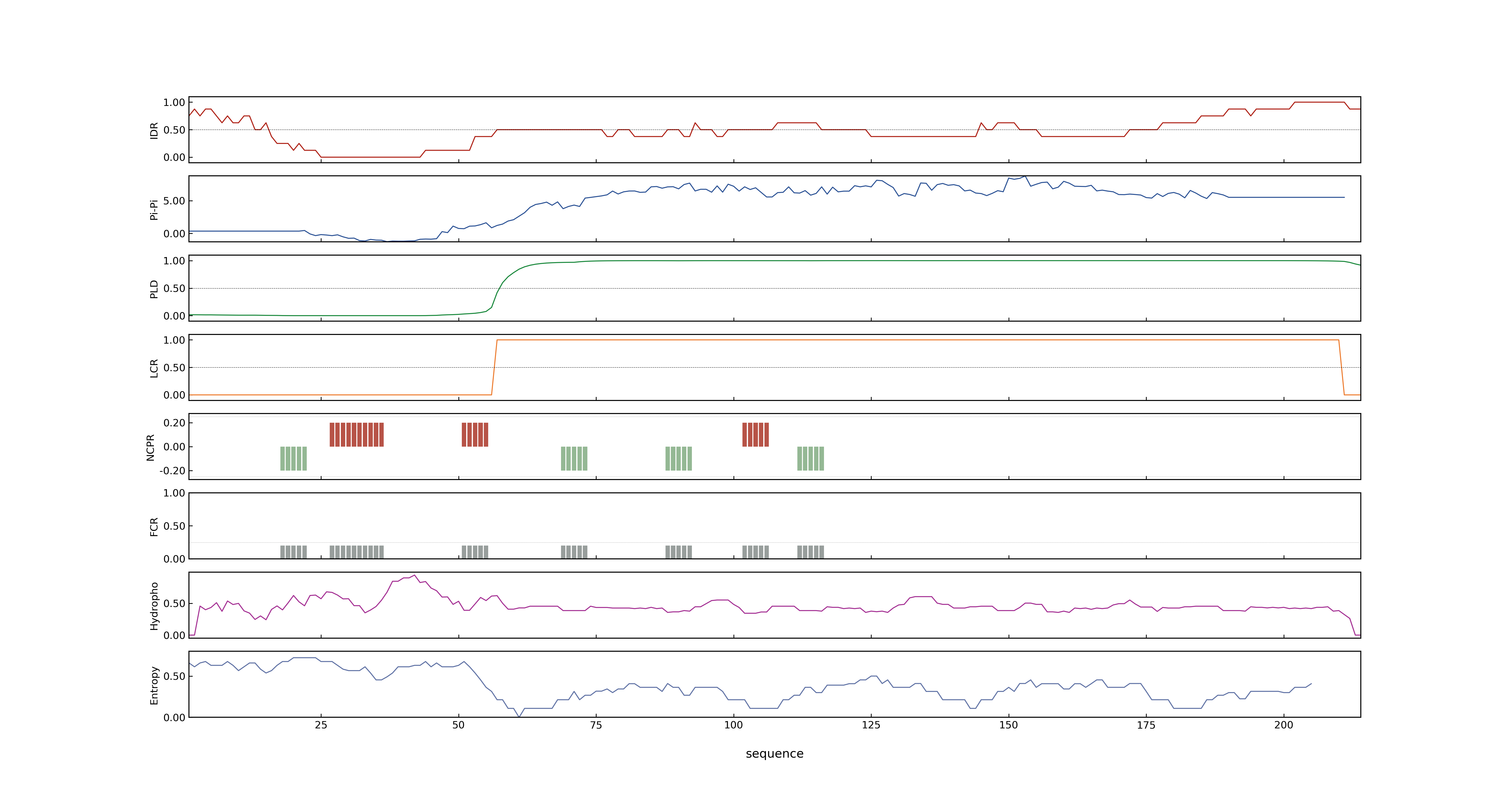This screenshot has width=1512, height=806.
Task: Click the 1.00 tick of the IDR panel
Action: pos(174,103)
